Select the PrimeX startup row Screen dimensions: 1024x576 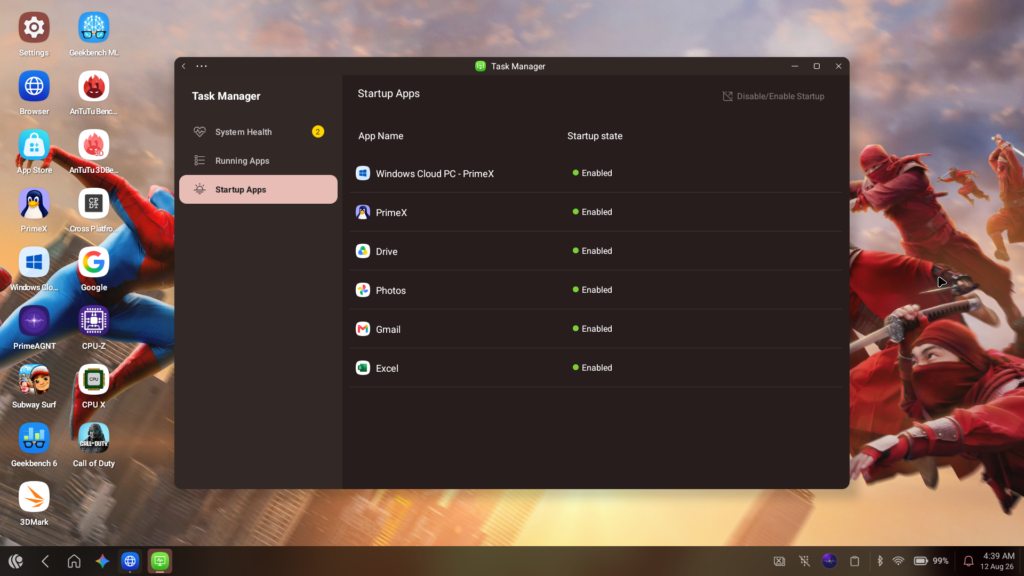click(x=596, y=212)
